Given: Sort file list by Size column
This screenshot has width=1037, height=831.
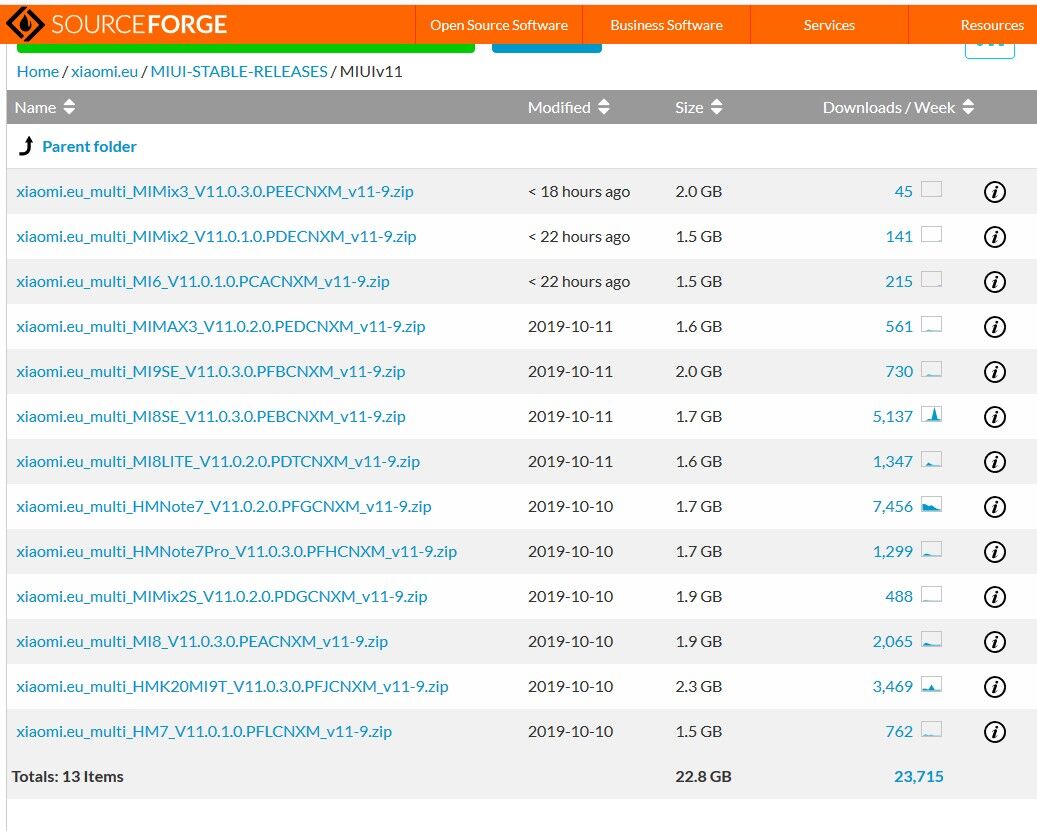Looking at the screenshot, I should tap(698, 107).
